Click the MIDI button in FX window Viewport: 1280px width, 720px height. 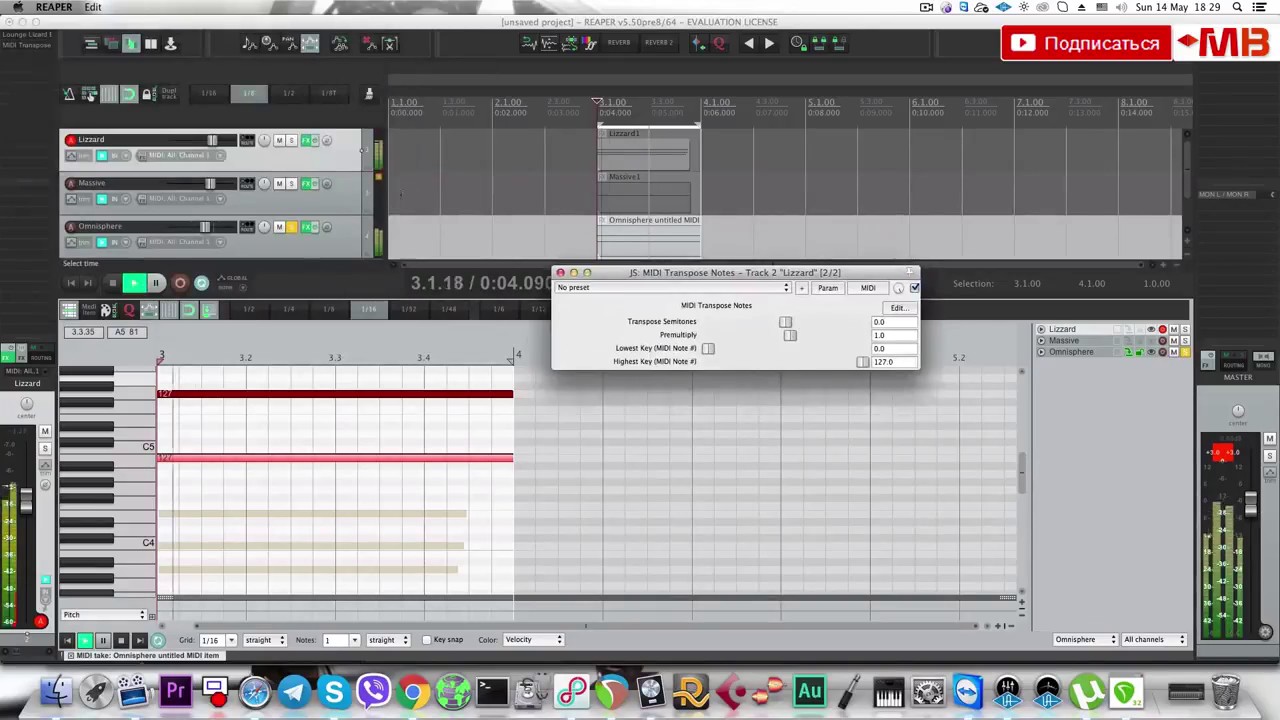pyautogui.click(x=868, y=288)
